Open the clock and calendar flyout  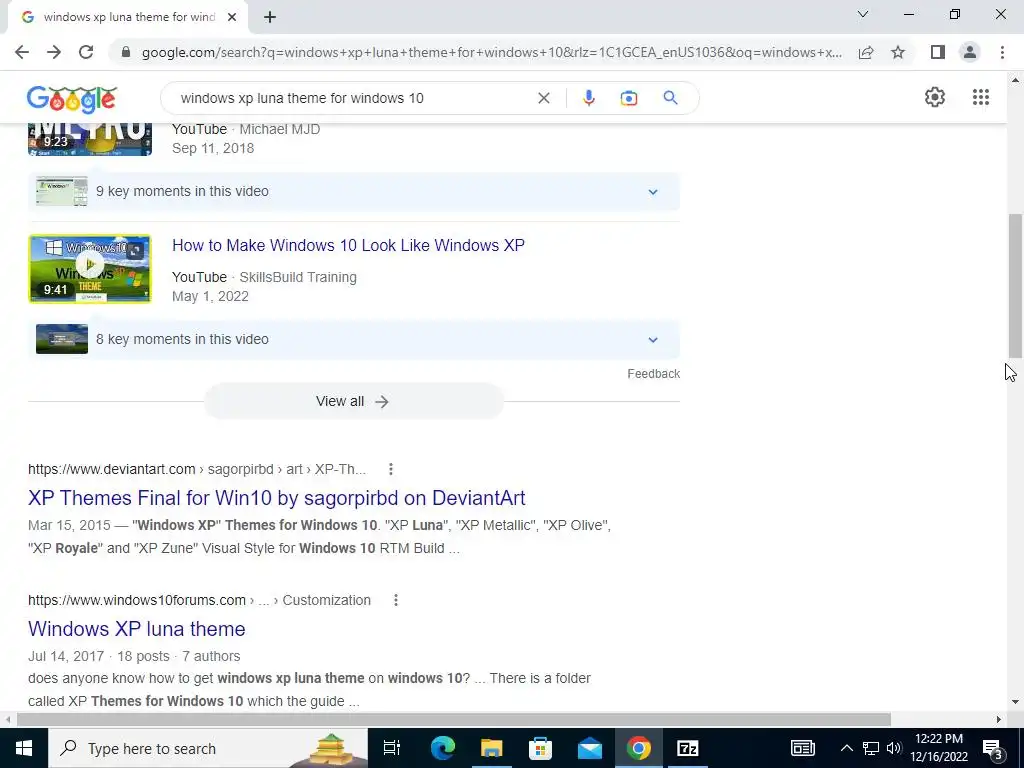[938, 748]
